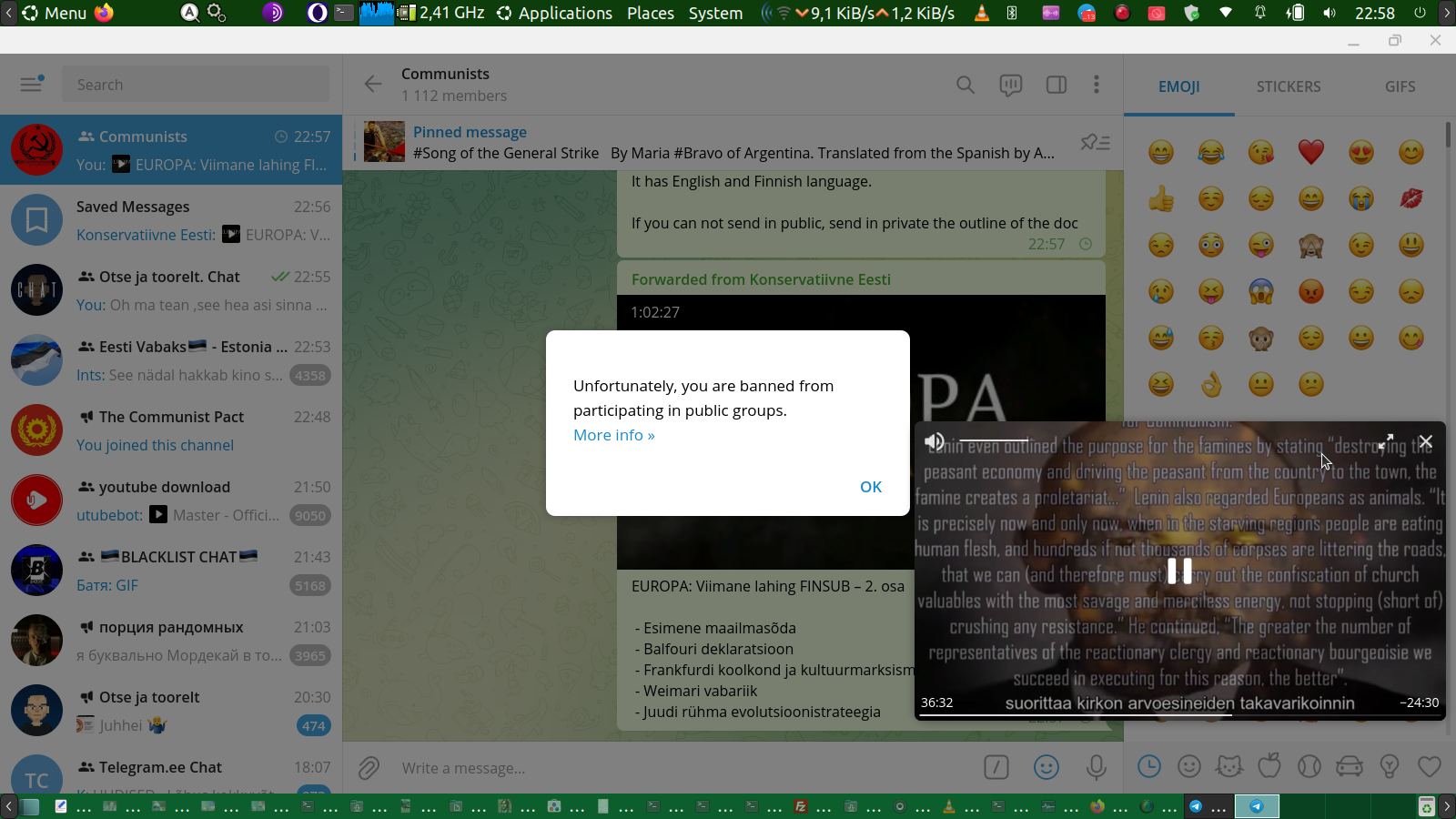Focus the Write a message input
Image resolution: width=1456 pixels, height=819 pixels.
coord(682,768)
